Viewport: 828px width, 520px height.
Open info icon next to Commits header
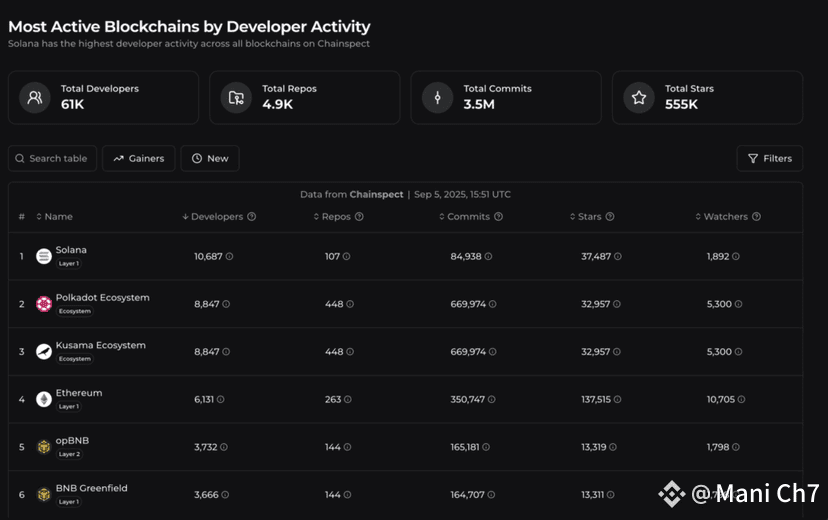click(x=498, y=216)
